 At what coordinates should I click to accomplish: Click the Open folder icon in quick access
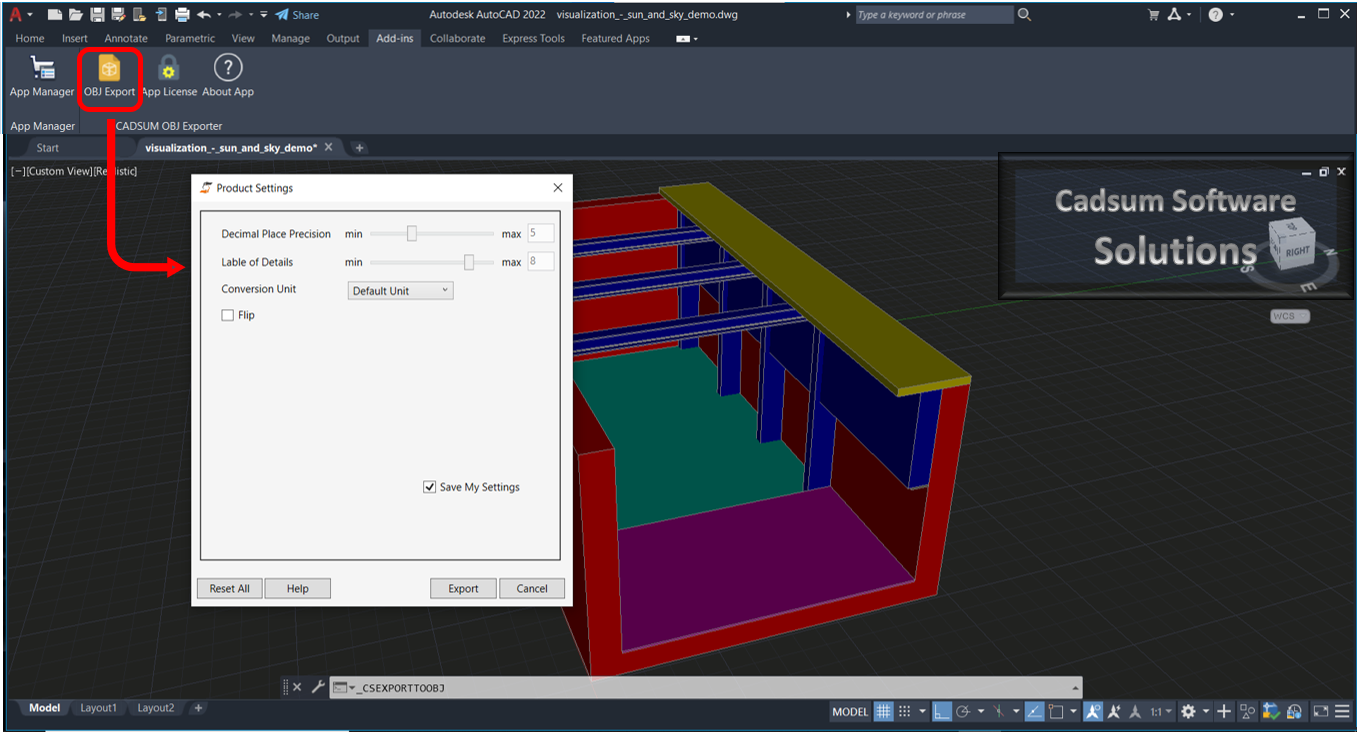(76, 15)
